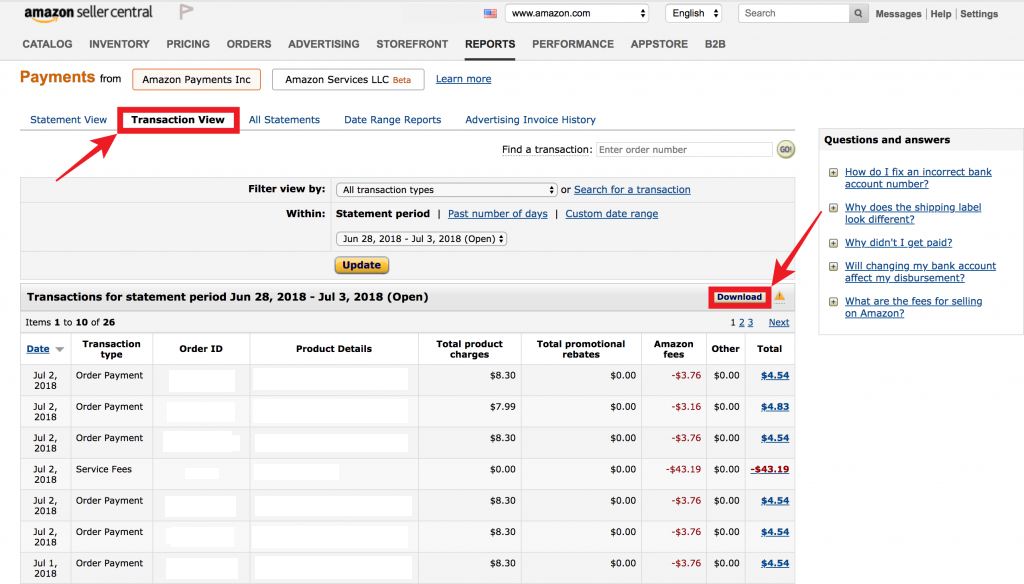Open Settings in the top bar
Viewport: 1024px width, 584px height.
point(979,14)
